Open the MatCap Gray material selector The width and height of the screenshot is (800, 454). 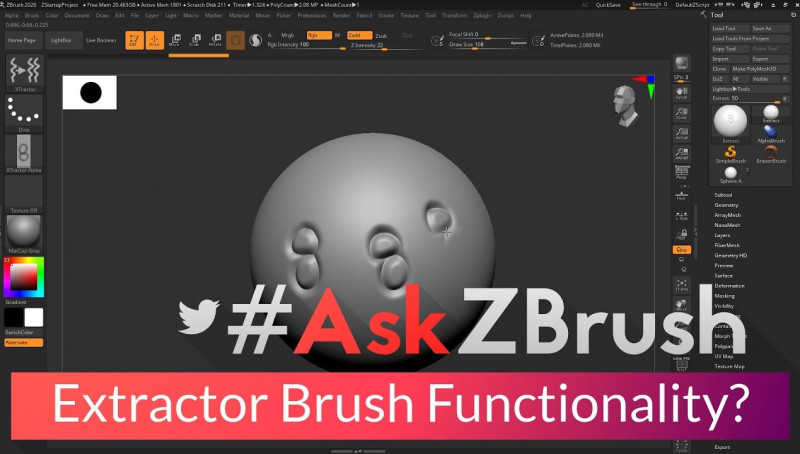(x=24, y=232)
